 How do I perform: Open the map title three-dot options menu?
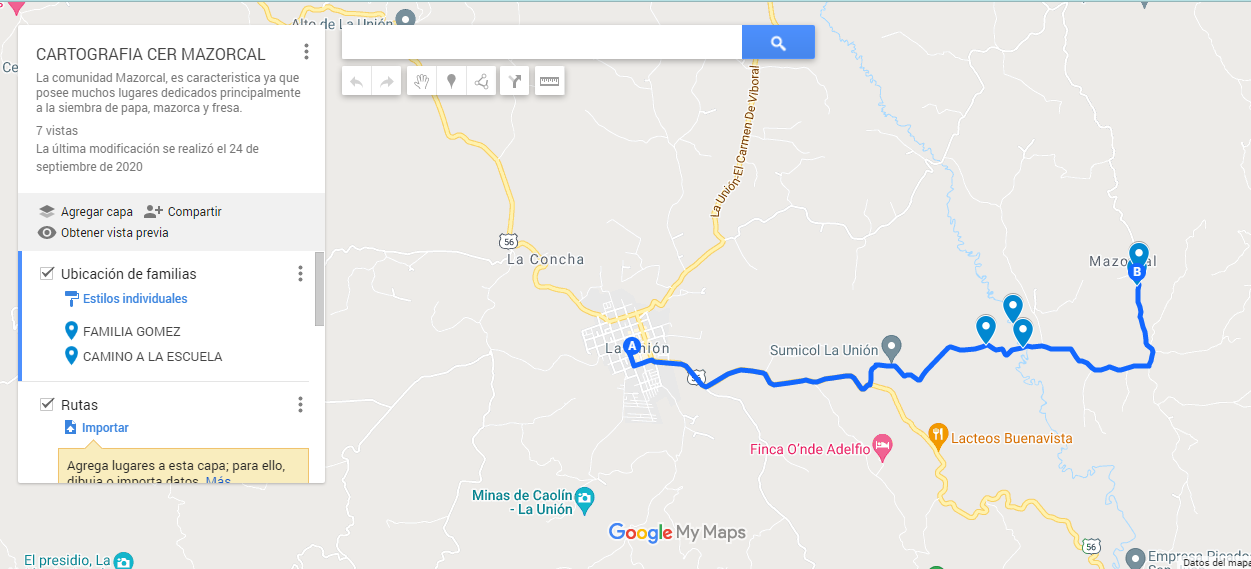click(307, 52)
